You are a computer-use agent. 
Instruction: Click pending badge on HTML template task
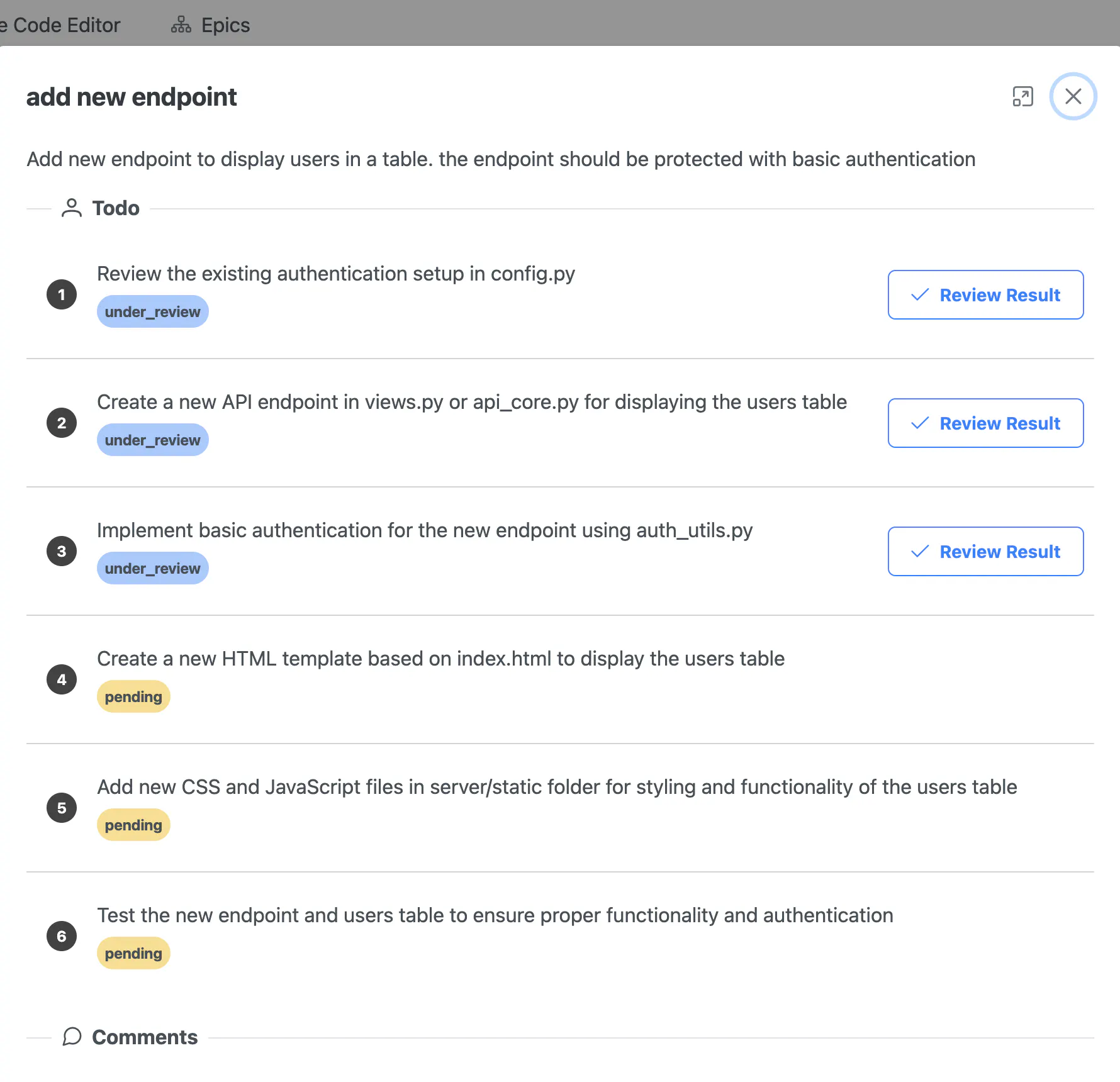[133, 696]
